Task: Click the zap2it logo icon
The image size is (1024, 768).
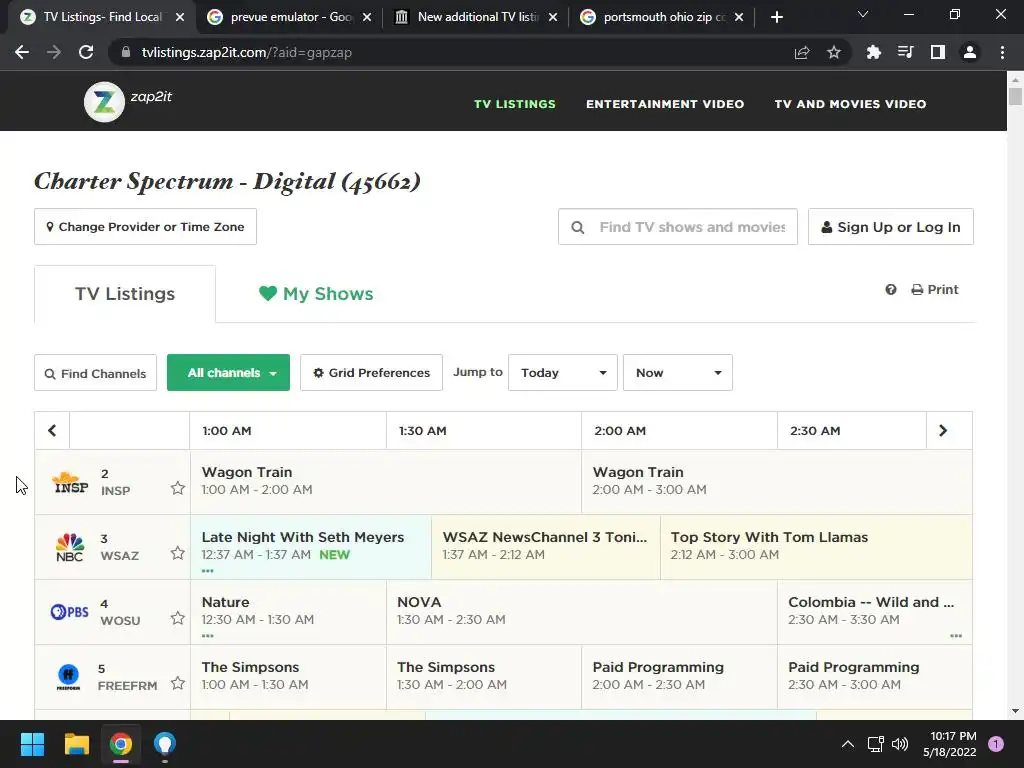Action: pos(104,102)
